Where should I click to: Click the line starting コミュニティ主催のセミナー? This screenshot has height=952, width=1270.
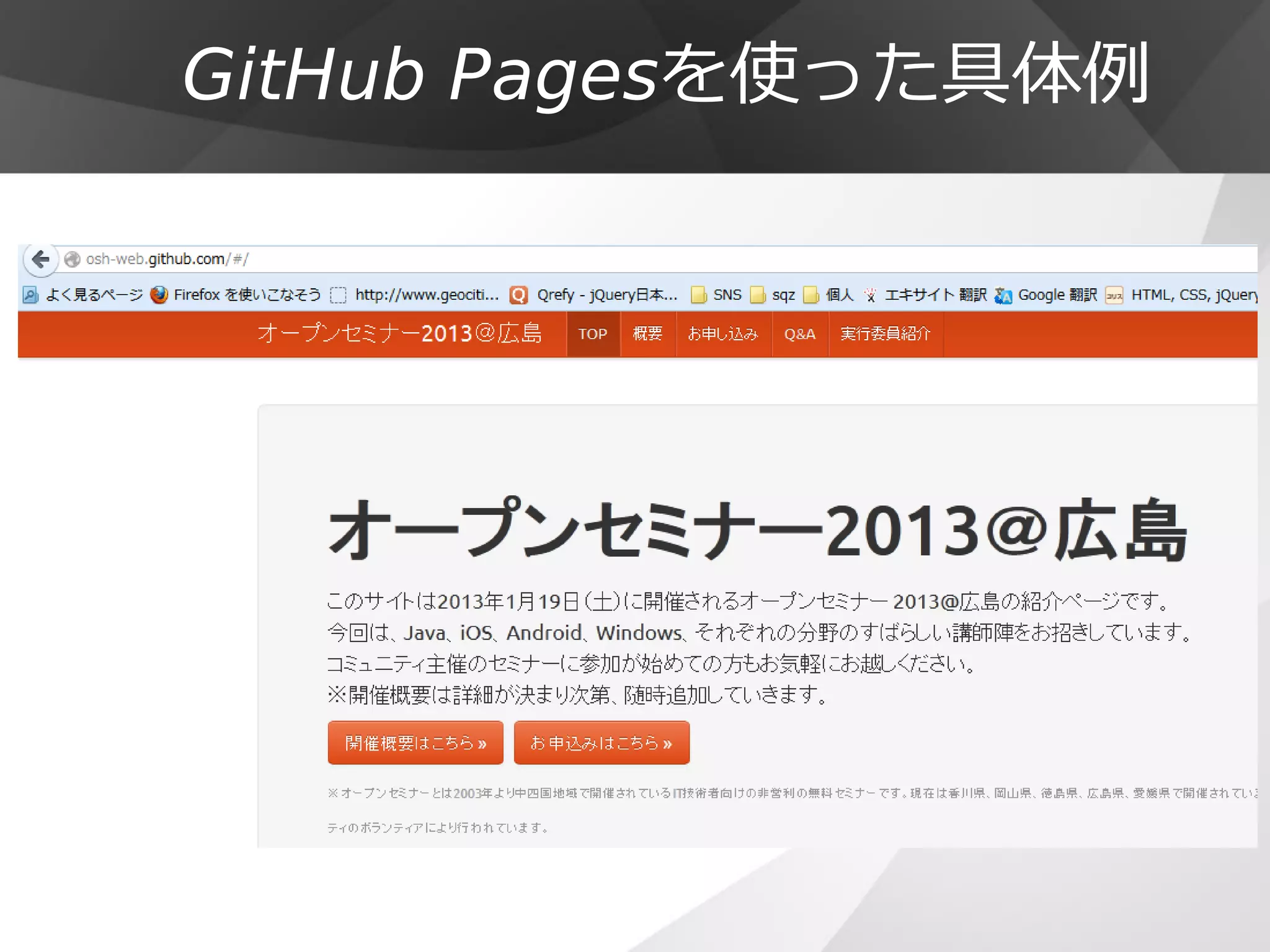[652, 664]
